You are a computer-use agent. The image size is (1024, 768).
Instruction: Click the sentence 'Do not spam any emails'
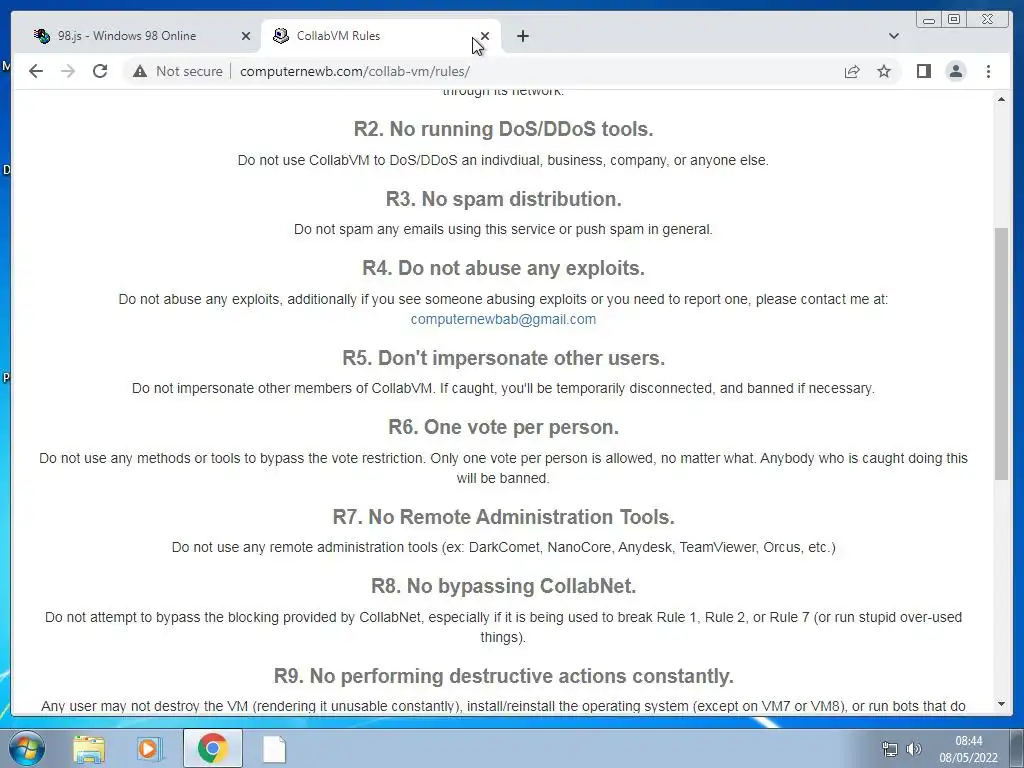pos(503,229)
